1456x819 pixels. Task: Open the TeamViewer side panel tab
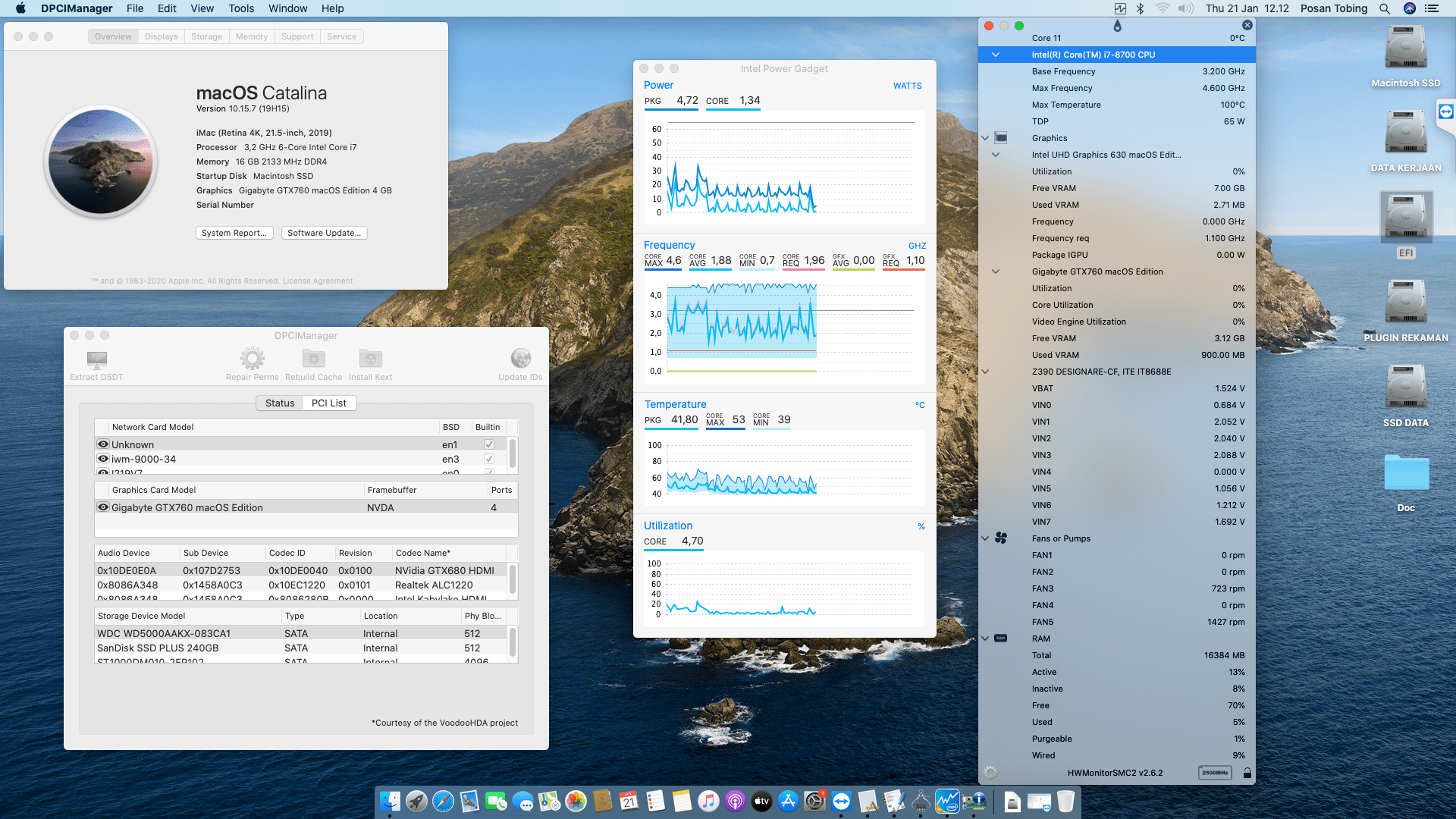tap(1446, 113)
